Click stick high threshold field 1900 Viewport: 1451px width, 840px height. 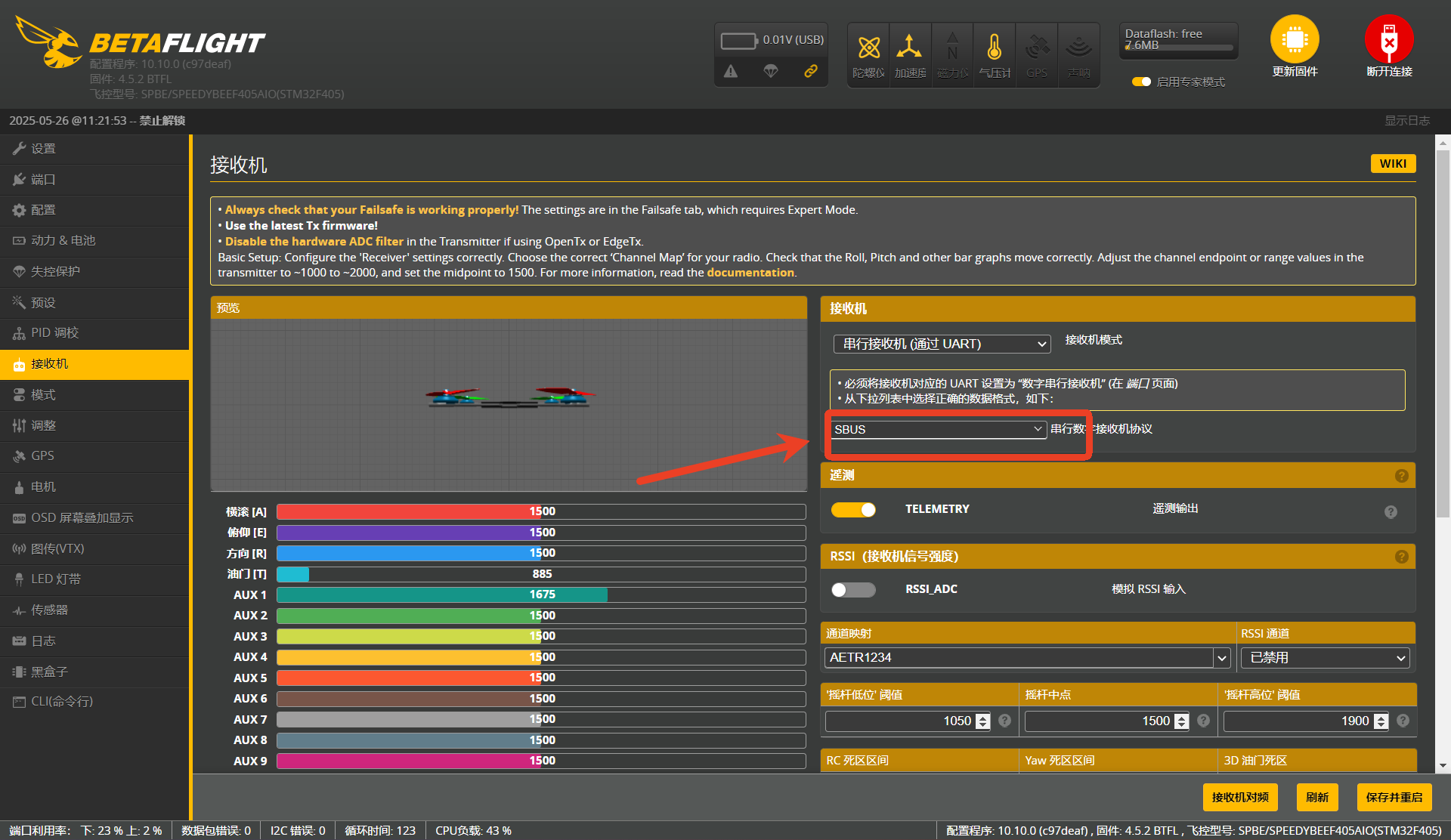coord(1306,721)
